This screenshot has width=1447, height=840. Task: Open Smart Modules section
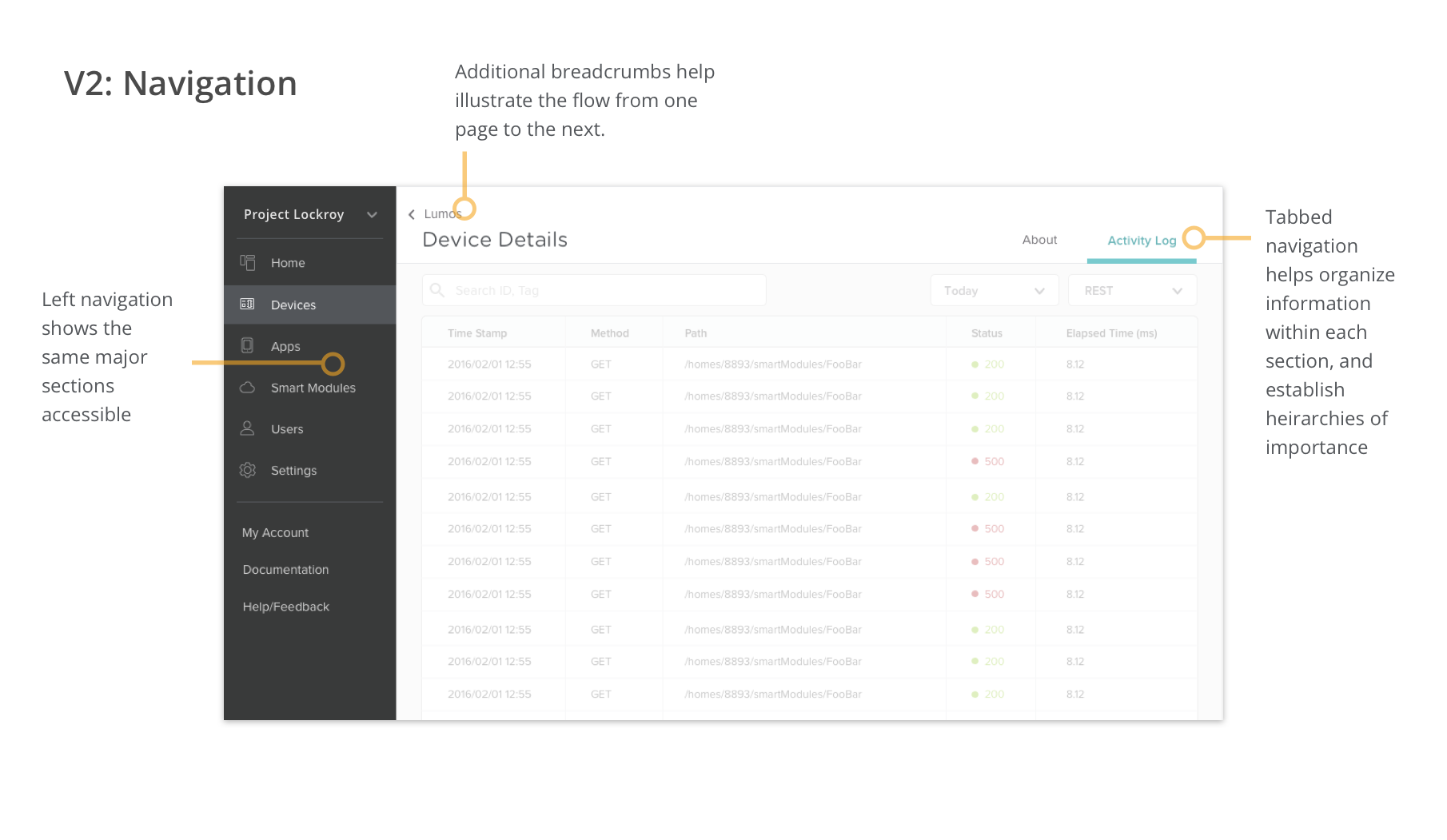313,388
